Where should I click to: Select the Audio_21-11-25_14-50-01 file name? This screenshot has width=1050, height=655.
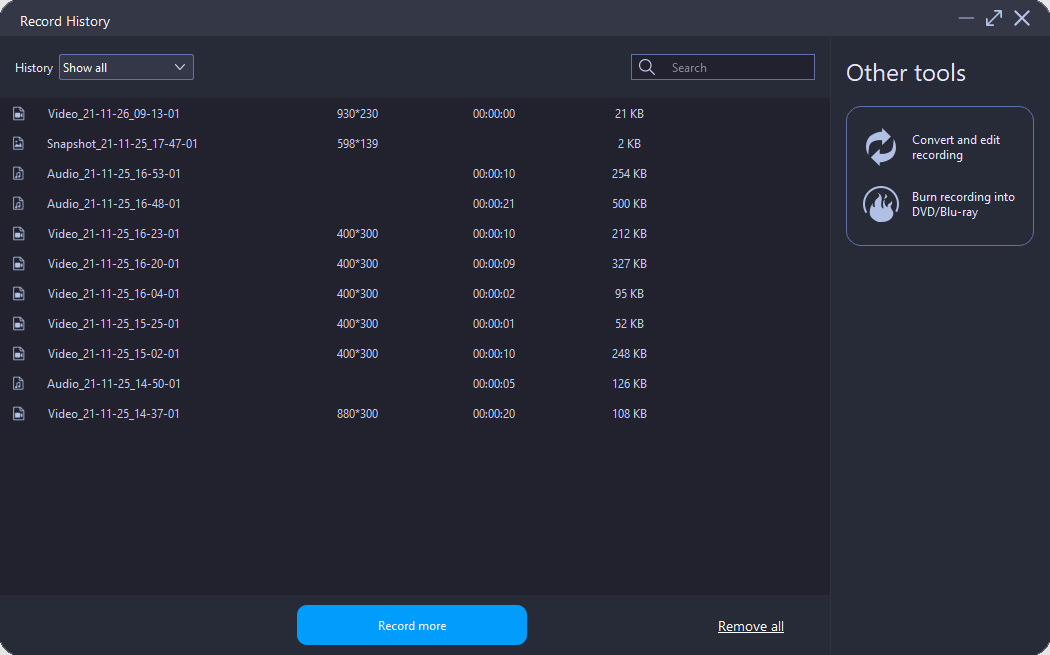pyautogui.click(x=113, y=384)
